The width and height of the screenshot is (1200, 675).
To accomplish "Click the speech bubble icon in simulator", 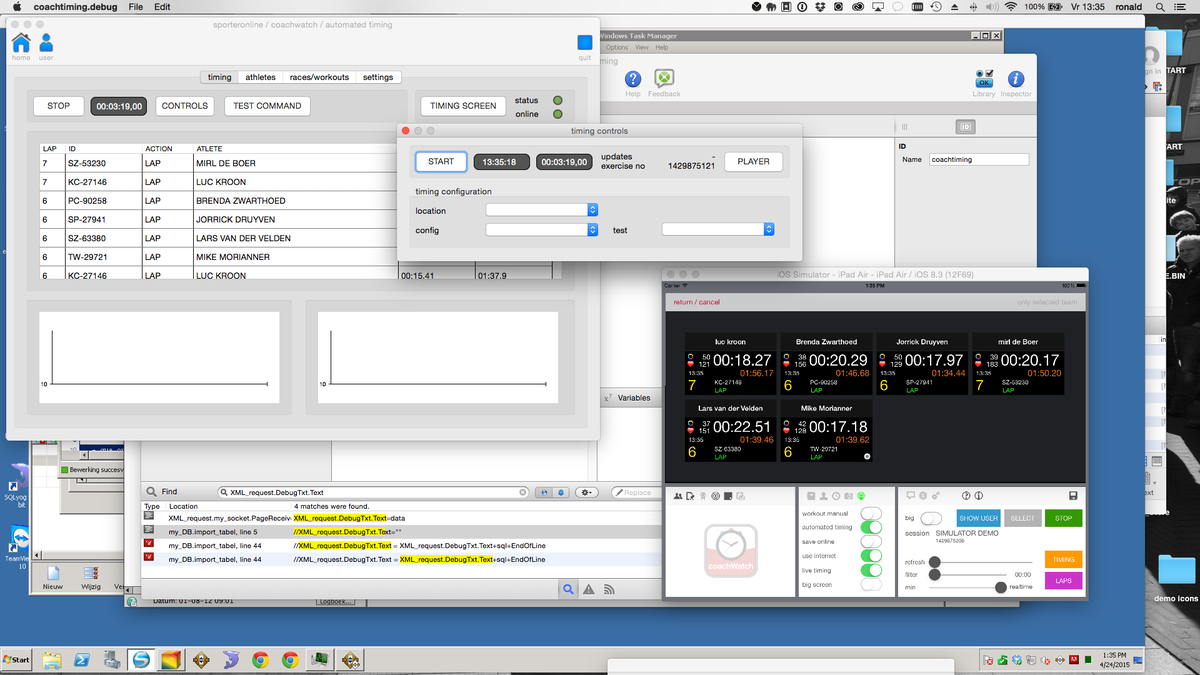I will click(911, 496).
